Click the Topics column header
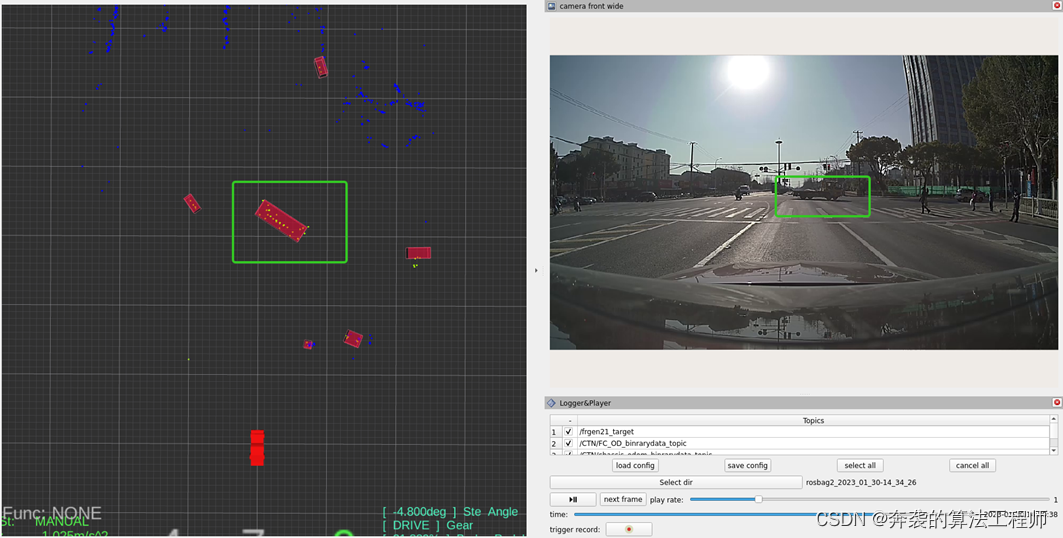Image resolution: width=1063 pixels, height=538 pixels. pos(813,420)
